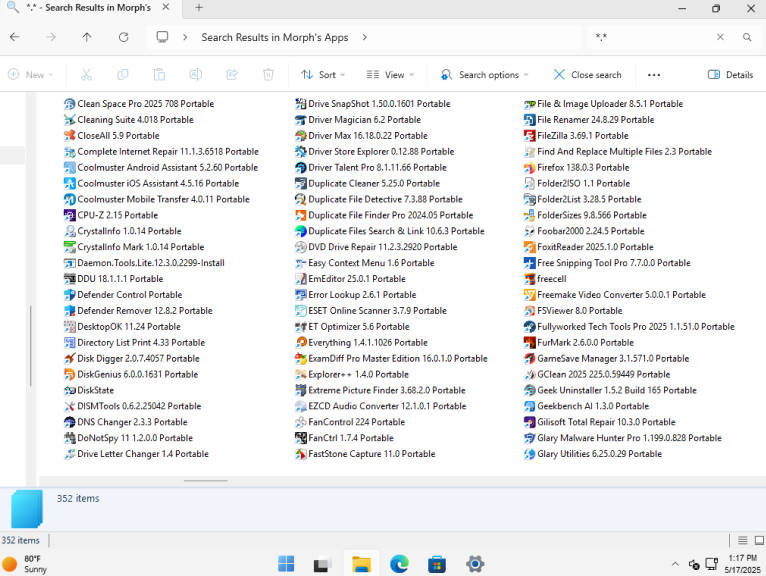This screenshot has height=576, width=766.
Task: Select DNS Changer 2.3.3 Portable
Action: click(x=126, y=422)
